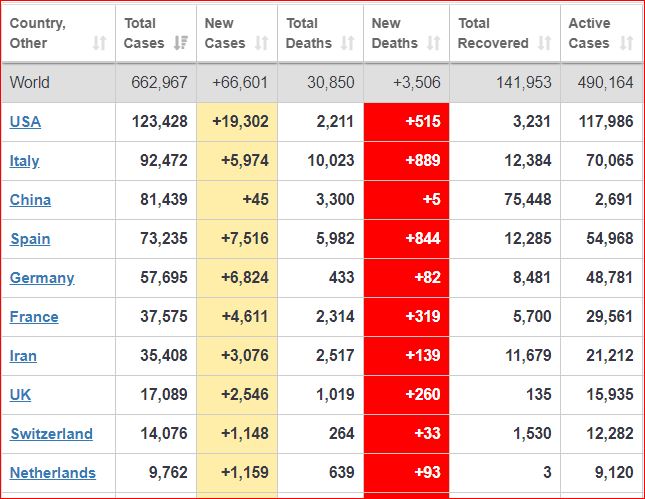Select Italy total cases 92,472
645x499 pixels.
click(x=164, y=161)
